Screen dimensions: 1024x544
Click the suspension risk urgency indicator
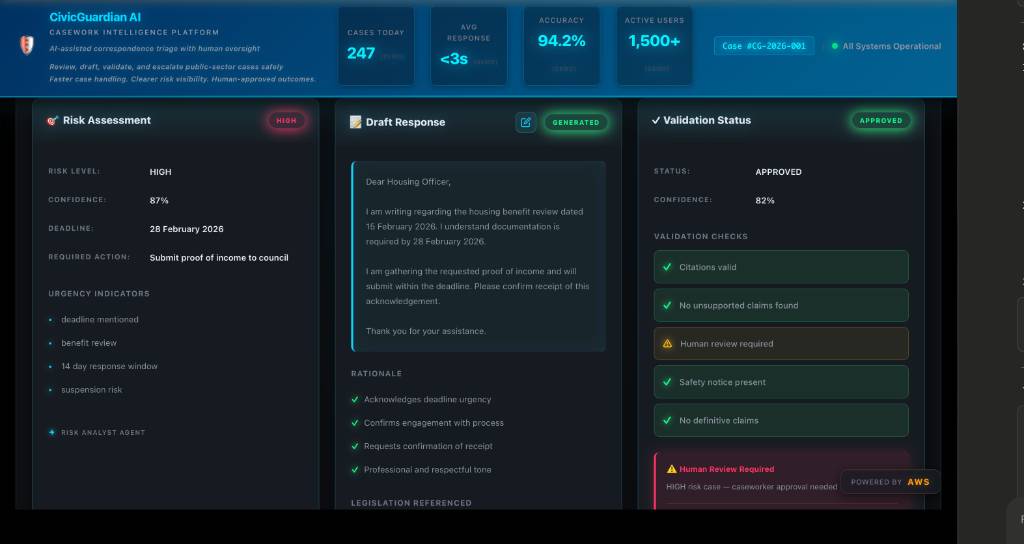click(91, 390)
